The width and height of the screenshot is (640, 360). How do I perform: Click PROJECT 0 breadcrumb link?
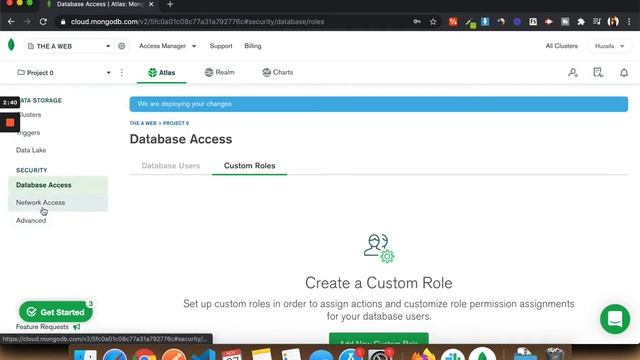pos(176,123)
